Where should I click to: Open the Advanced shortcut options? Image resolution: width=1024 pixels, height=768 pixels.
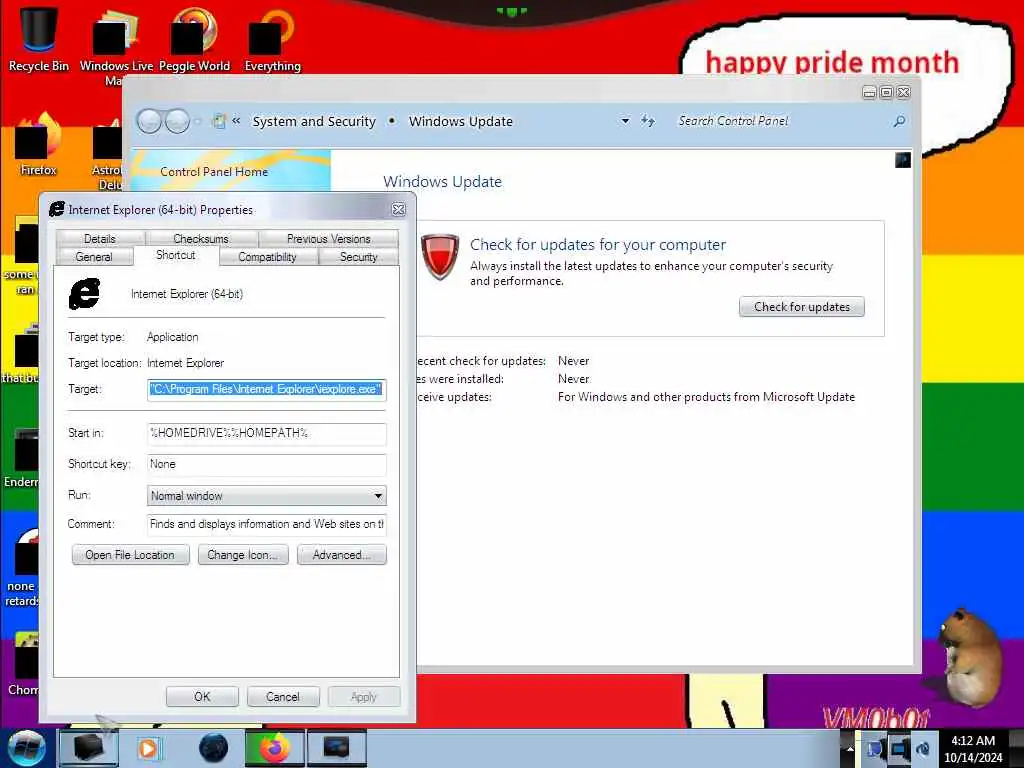pos(342,554)
